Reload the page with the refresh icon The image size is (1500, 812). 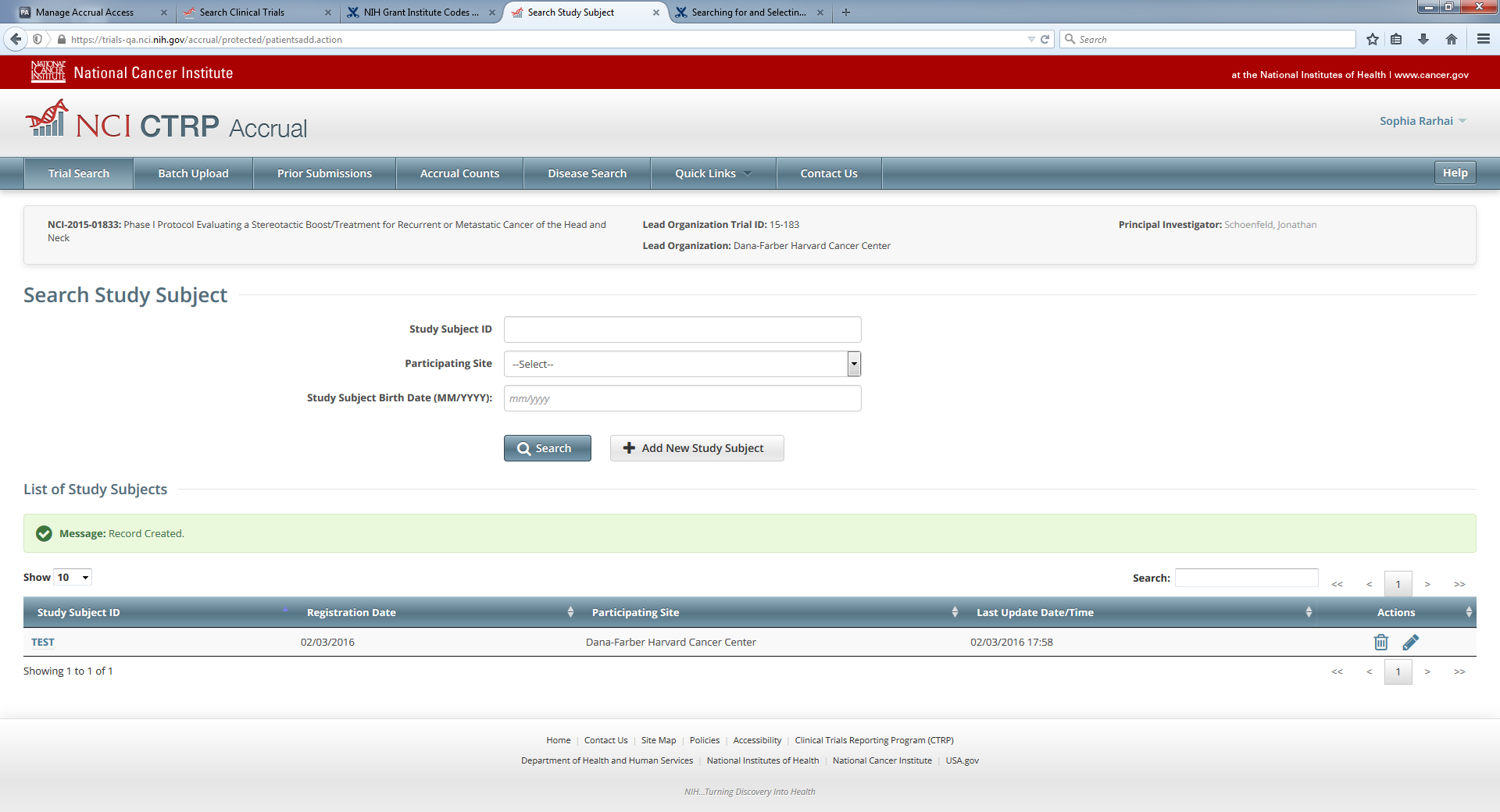click(x=1045, y=39)
